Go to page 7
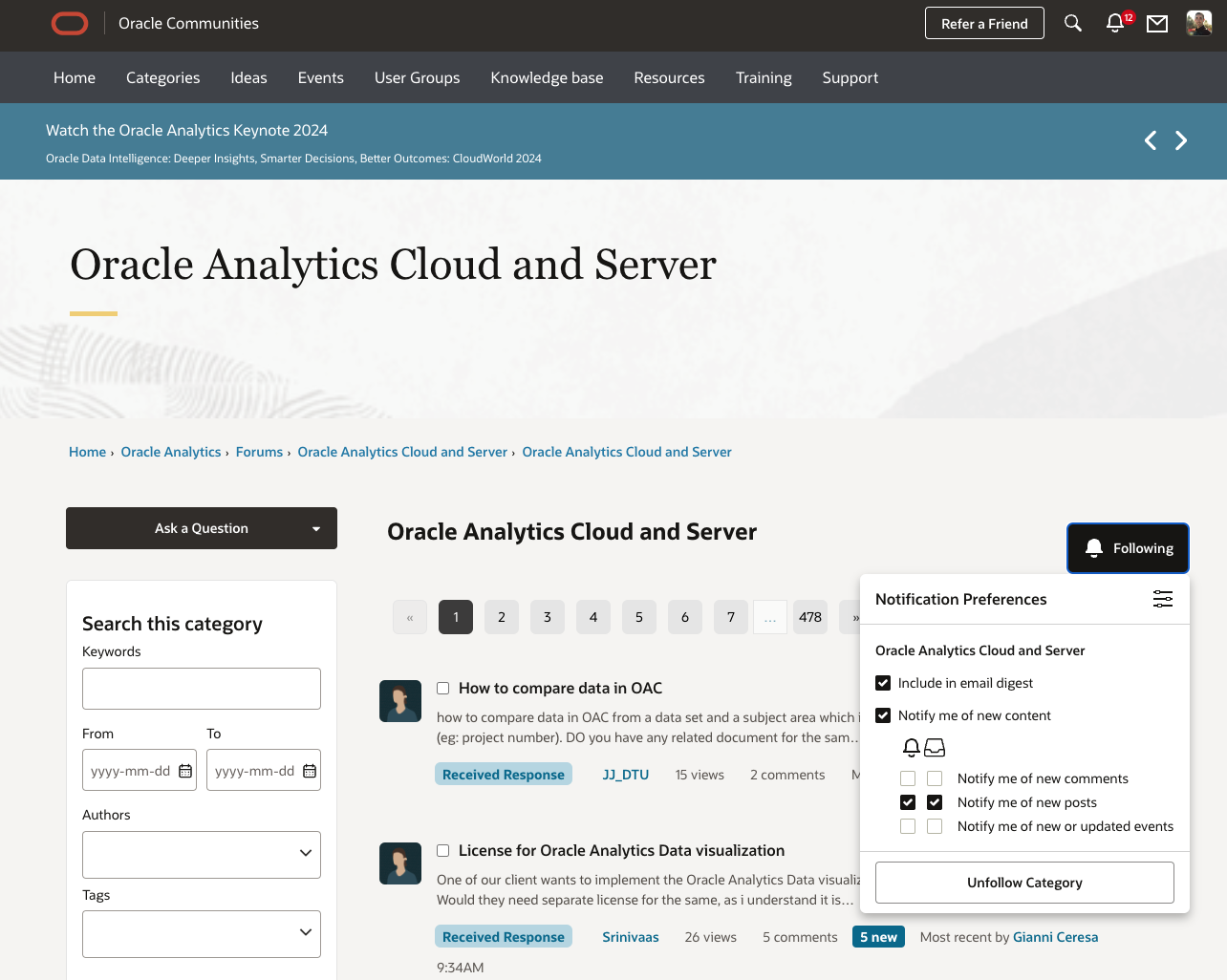The width and height of the screenshot is (1227, 980). click(x=731, y=617)
